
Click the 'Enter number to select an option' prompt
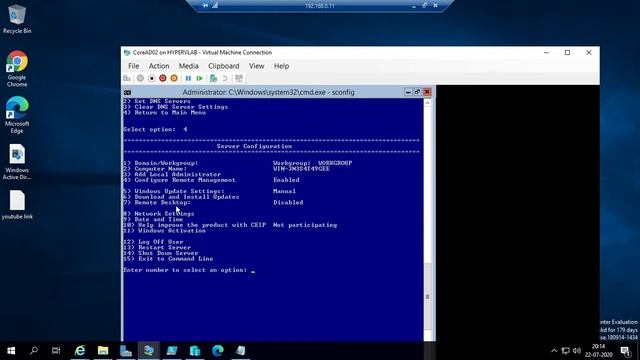point(185,270)
